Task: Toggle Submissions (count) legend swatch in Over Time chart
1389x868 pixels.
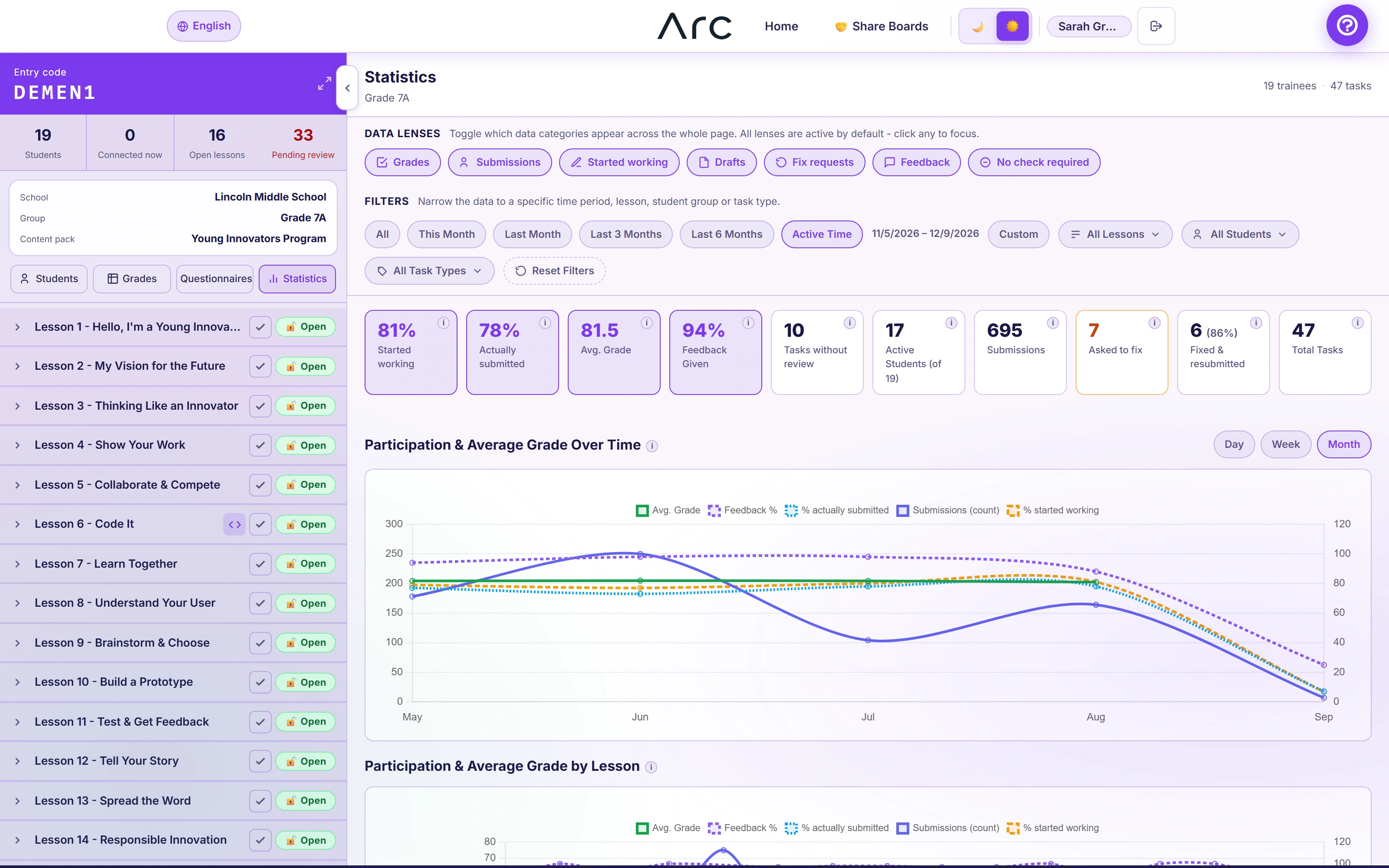Action: point(903,510)
